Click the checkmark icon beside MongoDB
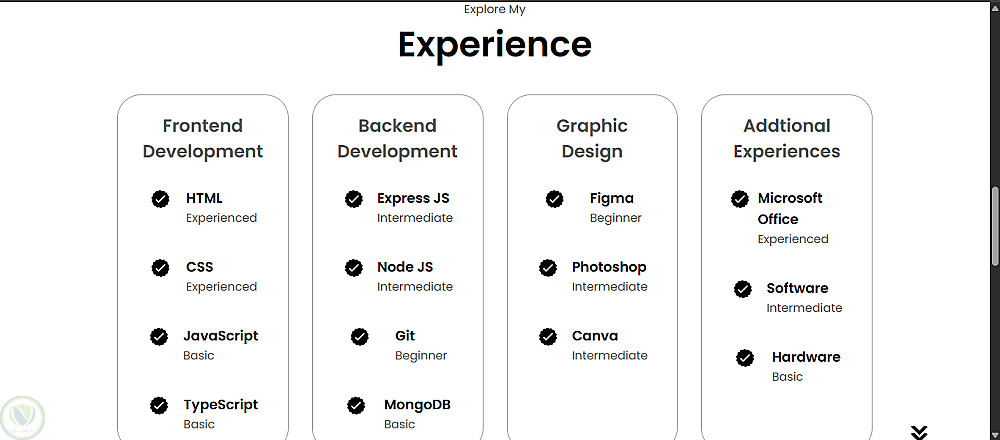The image size is (1000, 440). [356, 405]
